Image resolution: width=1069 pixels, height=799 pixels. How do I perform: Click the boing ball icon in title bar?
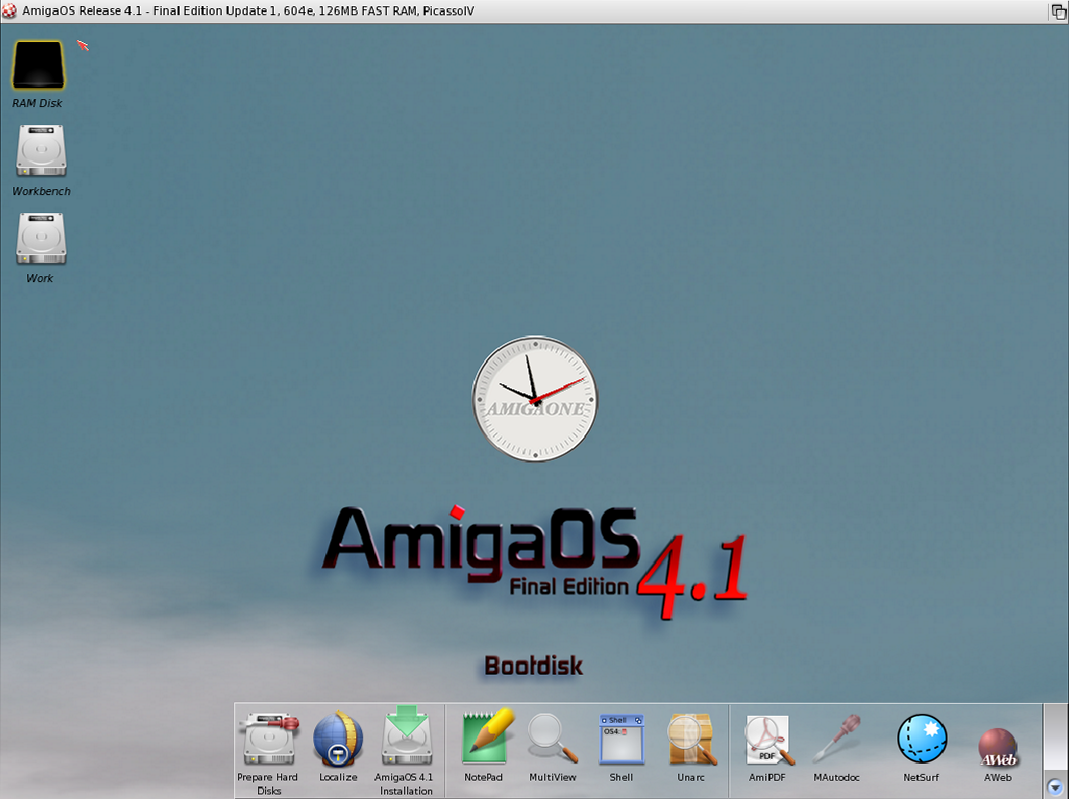tap(10, 11)
